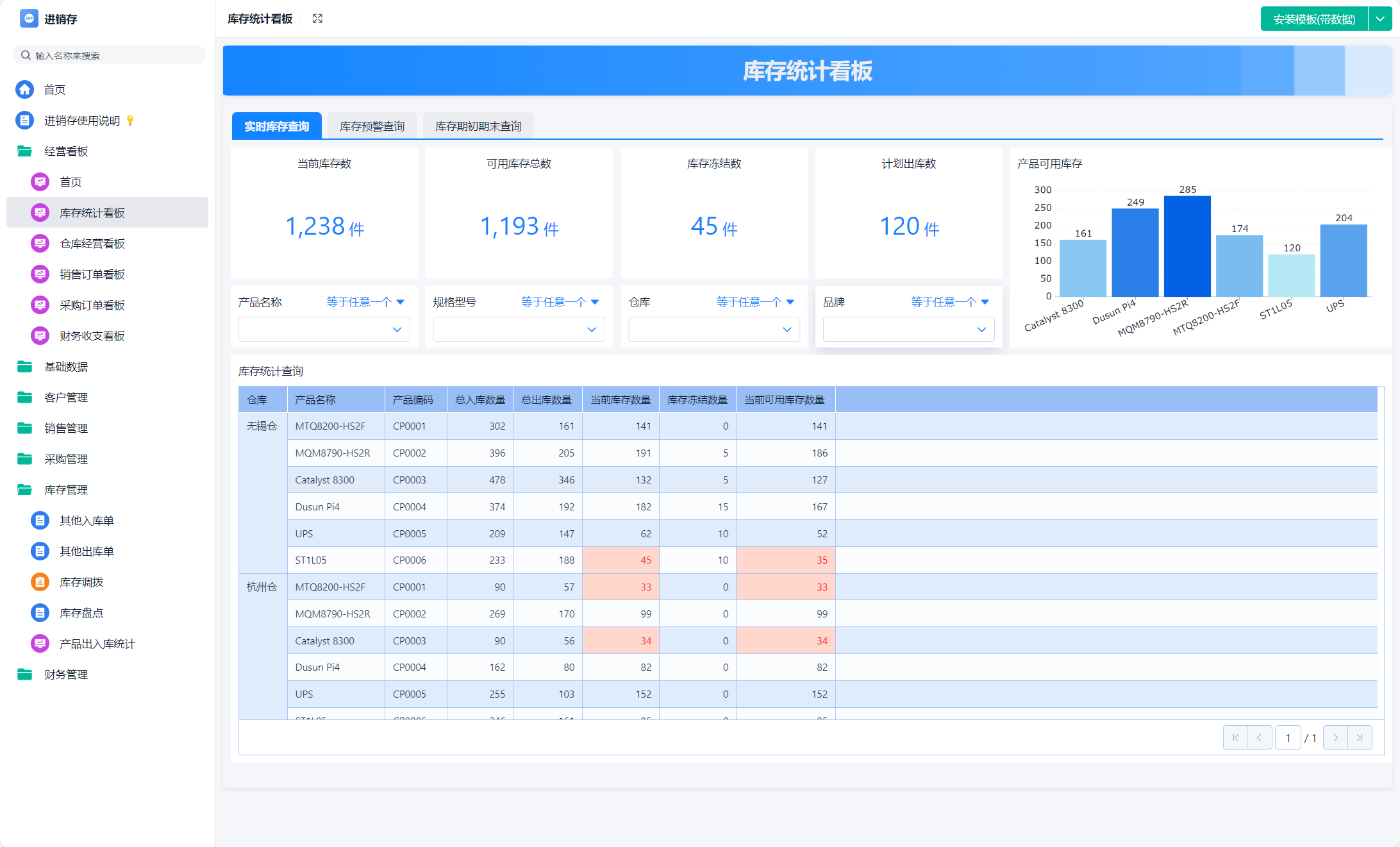Click the 经营看板 folder icon
Viewport: 1400px width, 847px height.
[x=25, y=151]
